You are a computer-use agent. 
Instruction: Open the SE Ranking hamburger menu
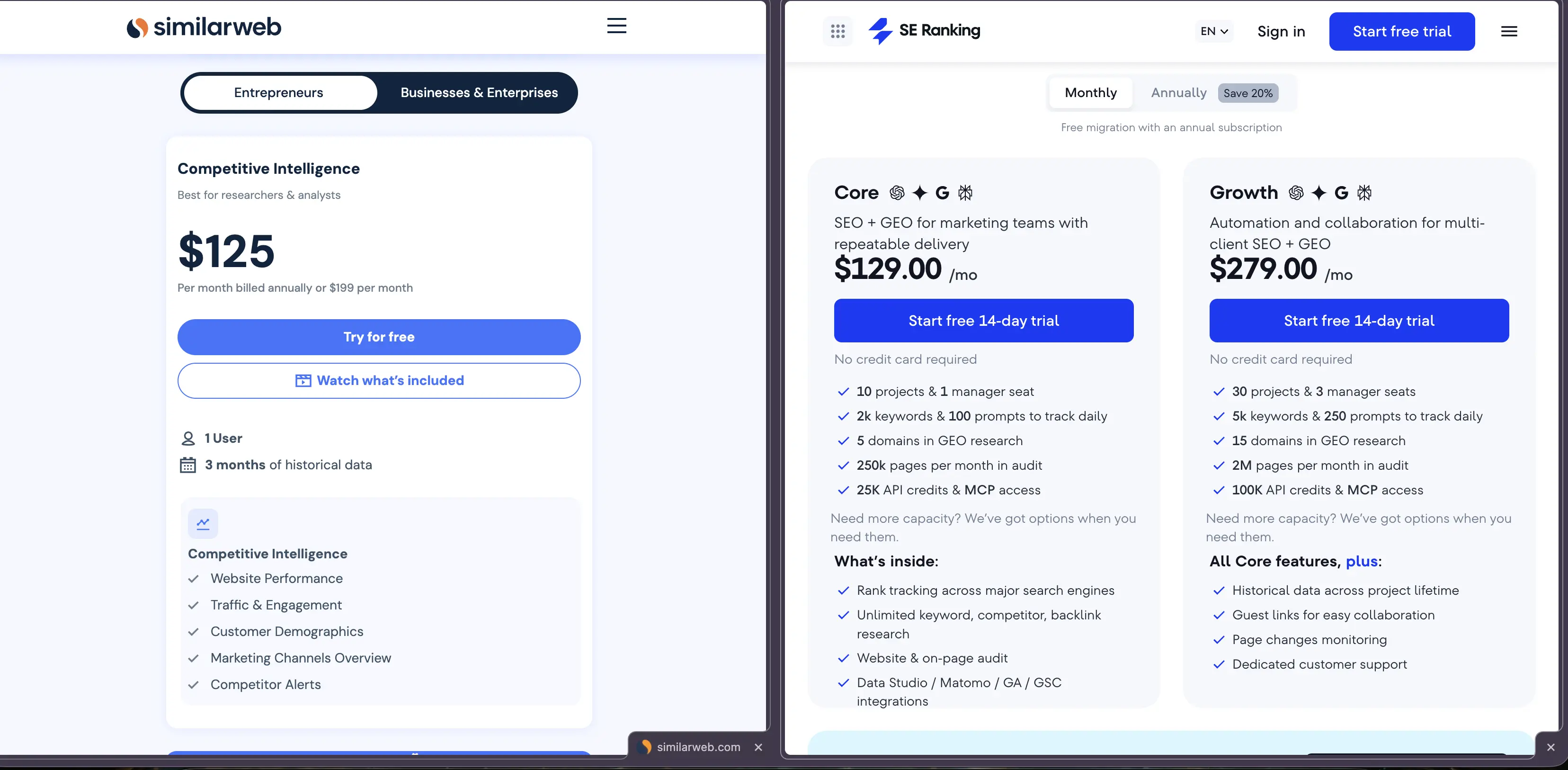pyautogui.click(x=1509, y=31)
